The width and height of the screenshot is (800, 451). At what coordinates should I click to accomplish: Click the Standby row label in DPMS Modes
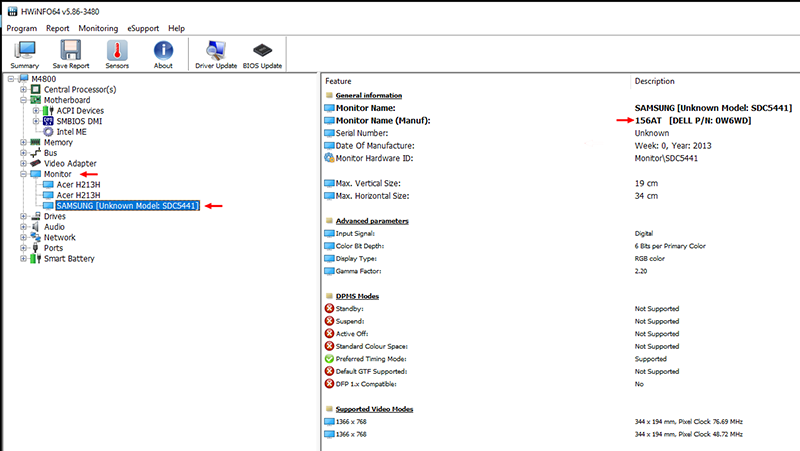coord(349,309)
